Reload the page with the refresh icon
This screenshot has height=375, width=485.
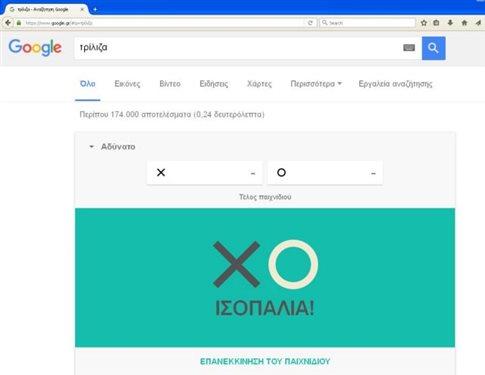click(310, 23)
